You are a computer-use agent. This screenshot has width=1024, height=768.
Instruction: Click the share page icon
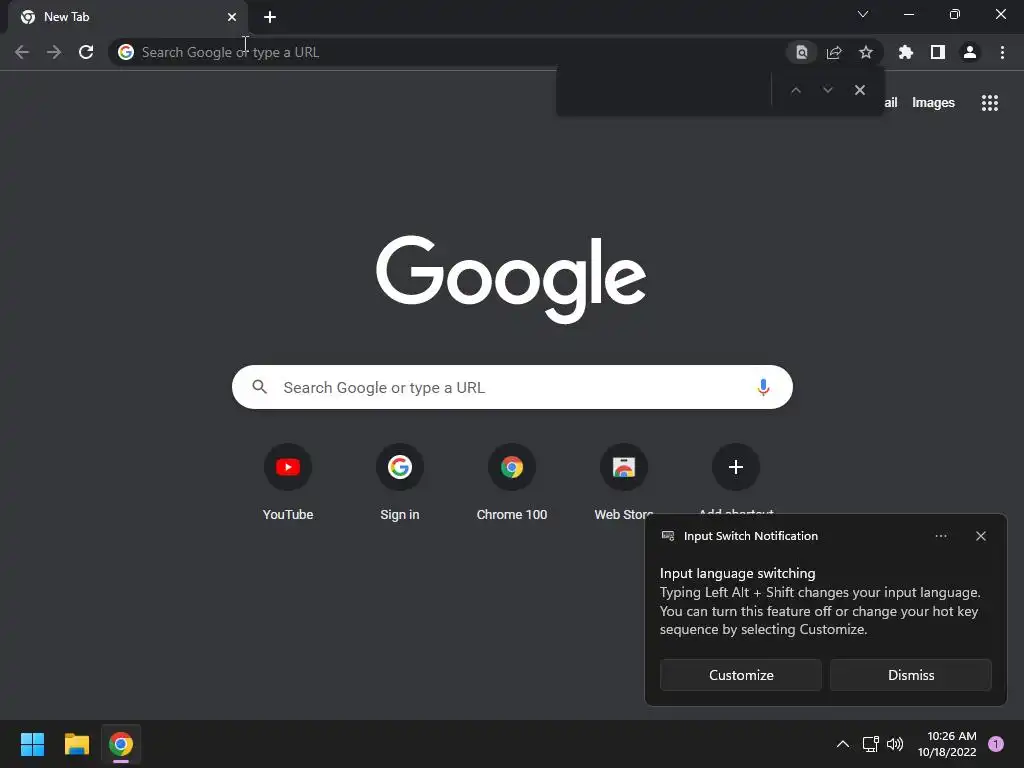pos(834,52)
